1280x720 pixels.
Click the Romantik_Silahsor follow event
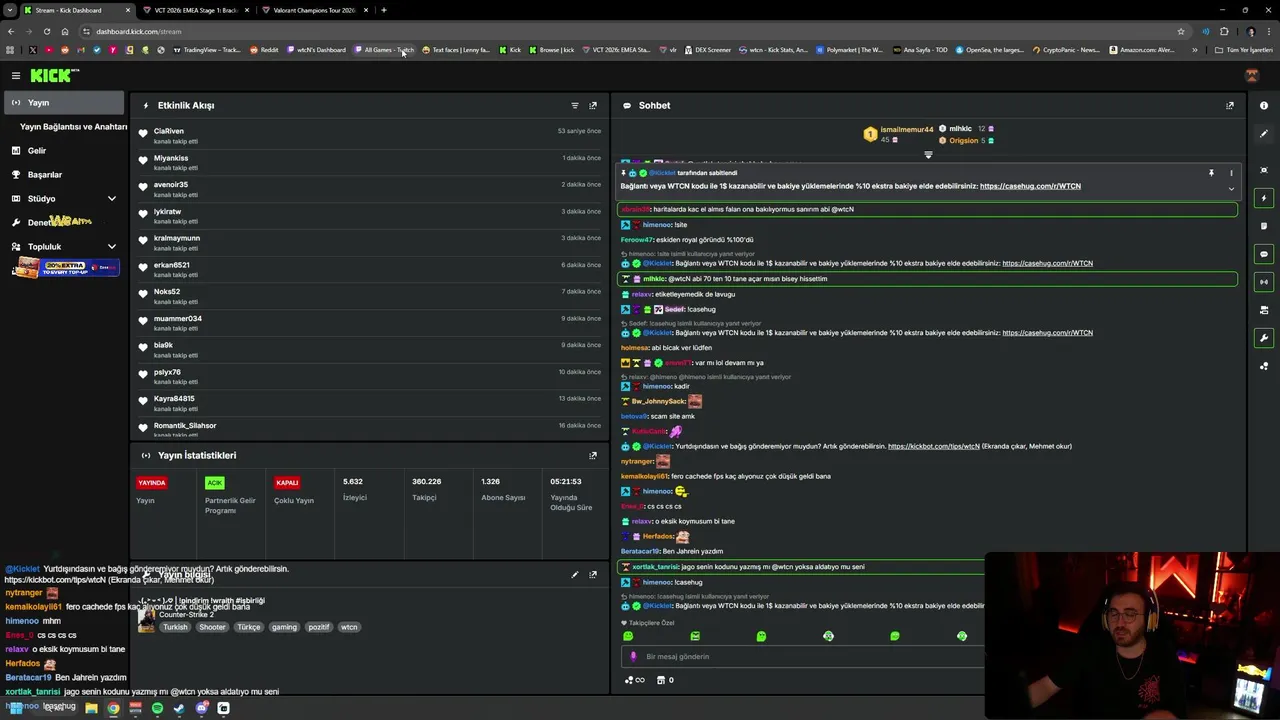click(370, 429)
